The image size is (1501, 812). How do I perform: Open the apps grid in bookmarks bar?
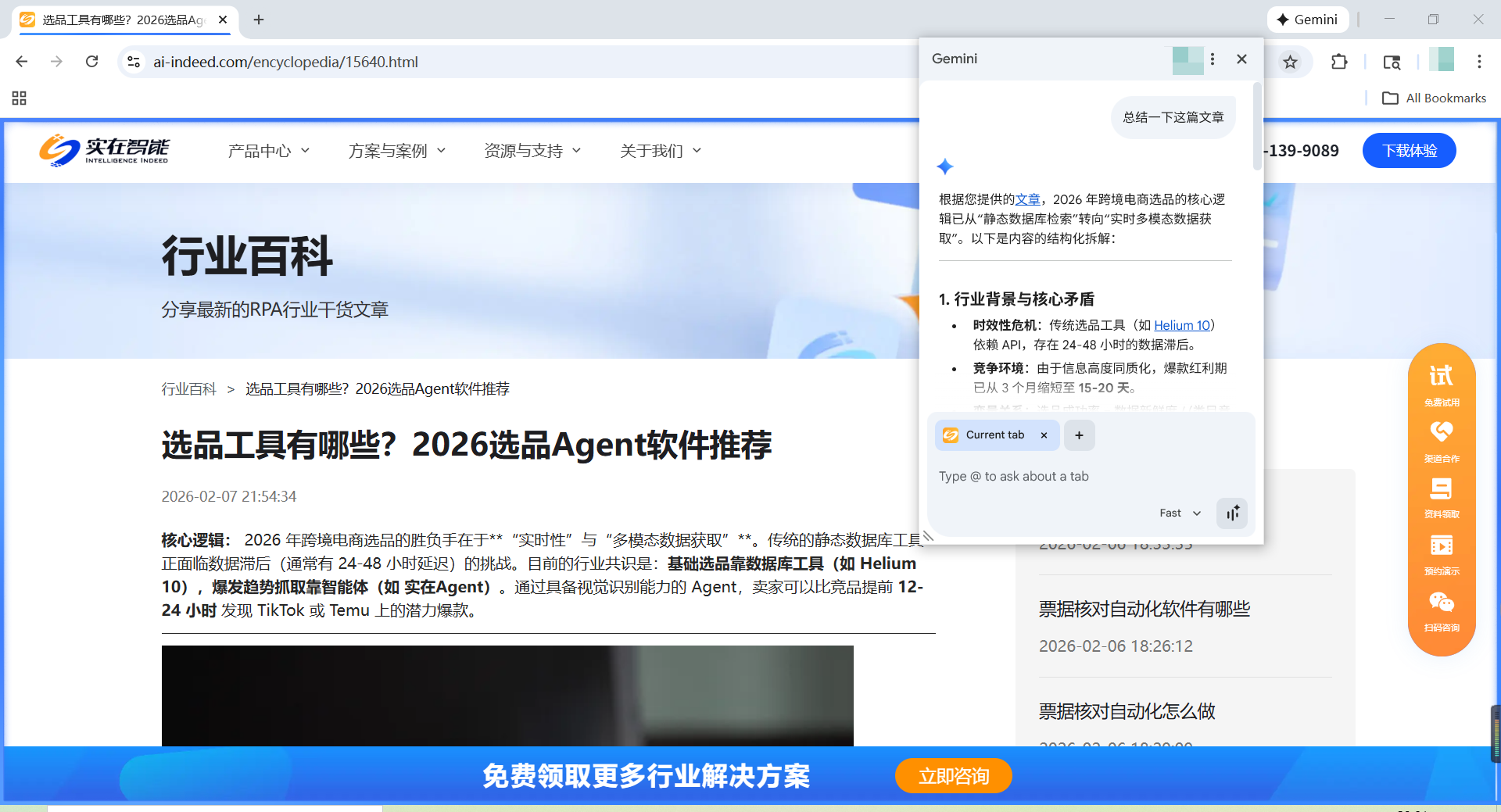pyautogui.click(x=20, y=98)
